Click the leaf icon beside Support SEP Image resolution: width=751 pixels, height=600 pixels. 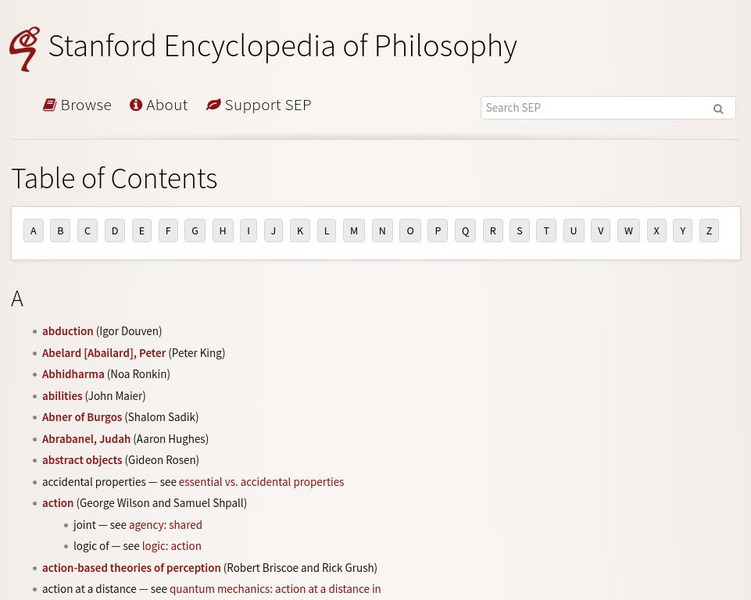[x=213, y=105]
